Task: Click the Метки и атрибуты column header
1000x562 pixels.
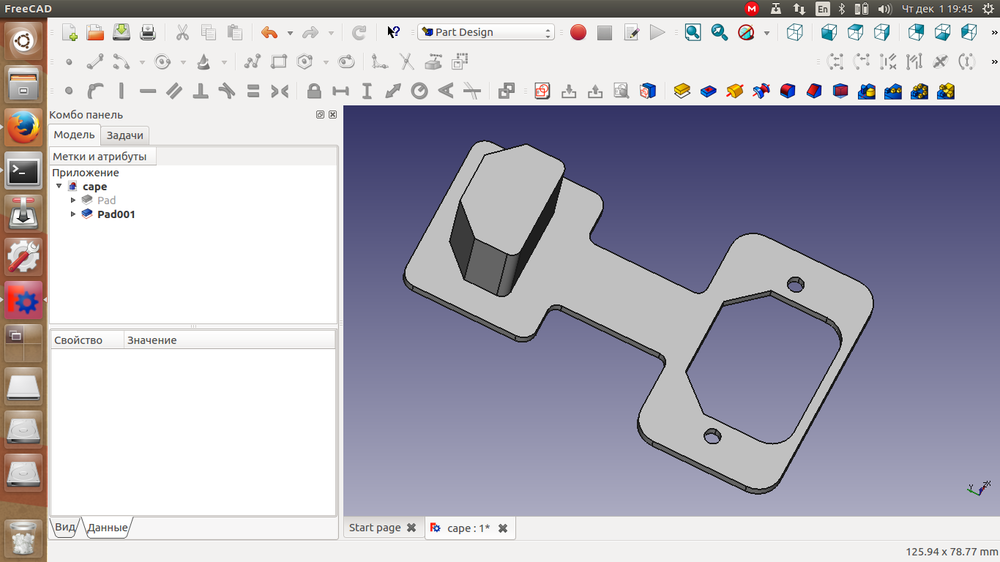Action: 100,156
